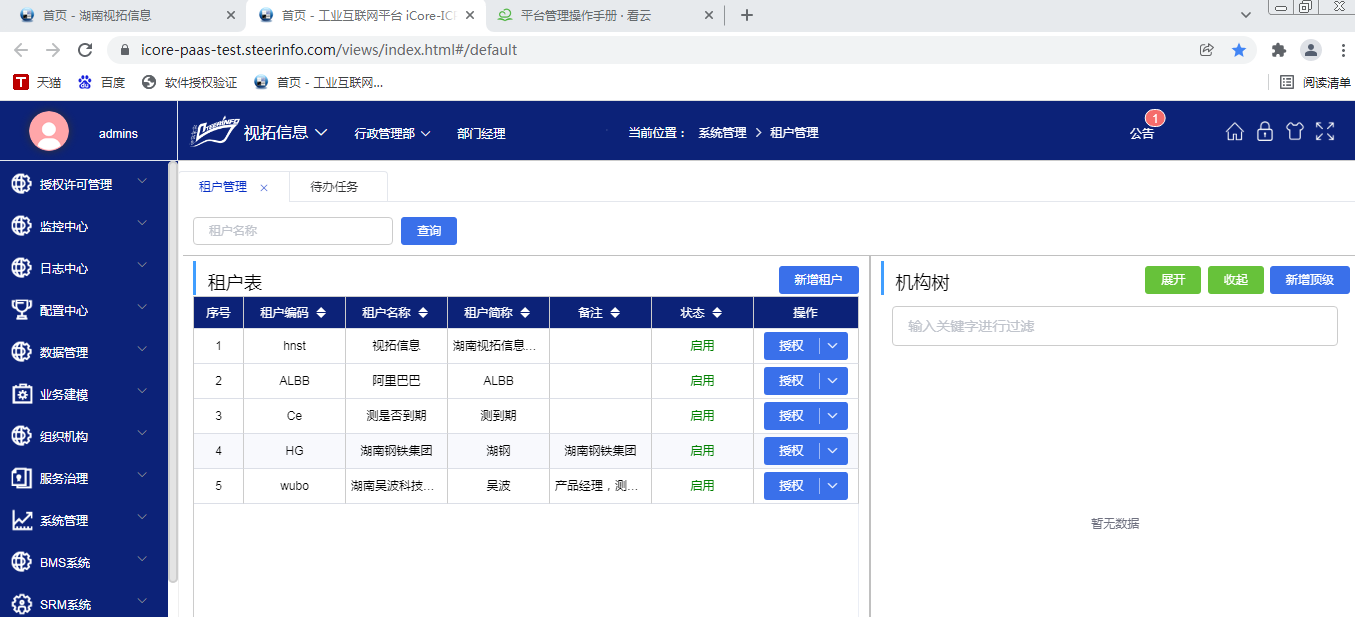Image resolution: width=1355 pixels, height=617 pixels.
Task: Click the lock screen icon
Action: [1265, 132]
